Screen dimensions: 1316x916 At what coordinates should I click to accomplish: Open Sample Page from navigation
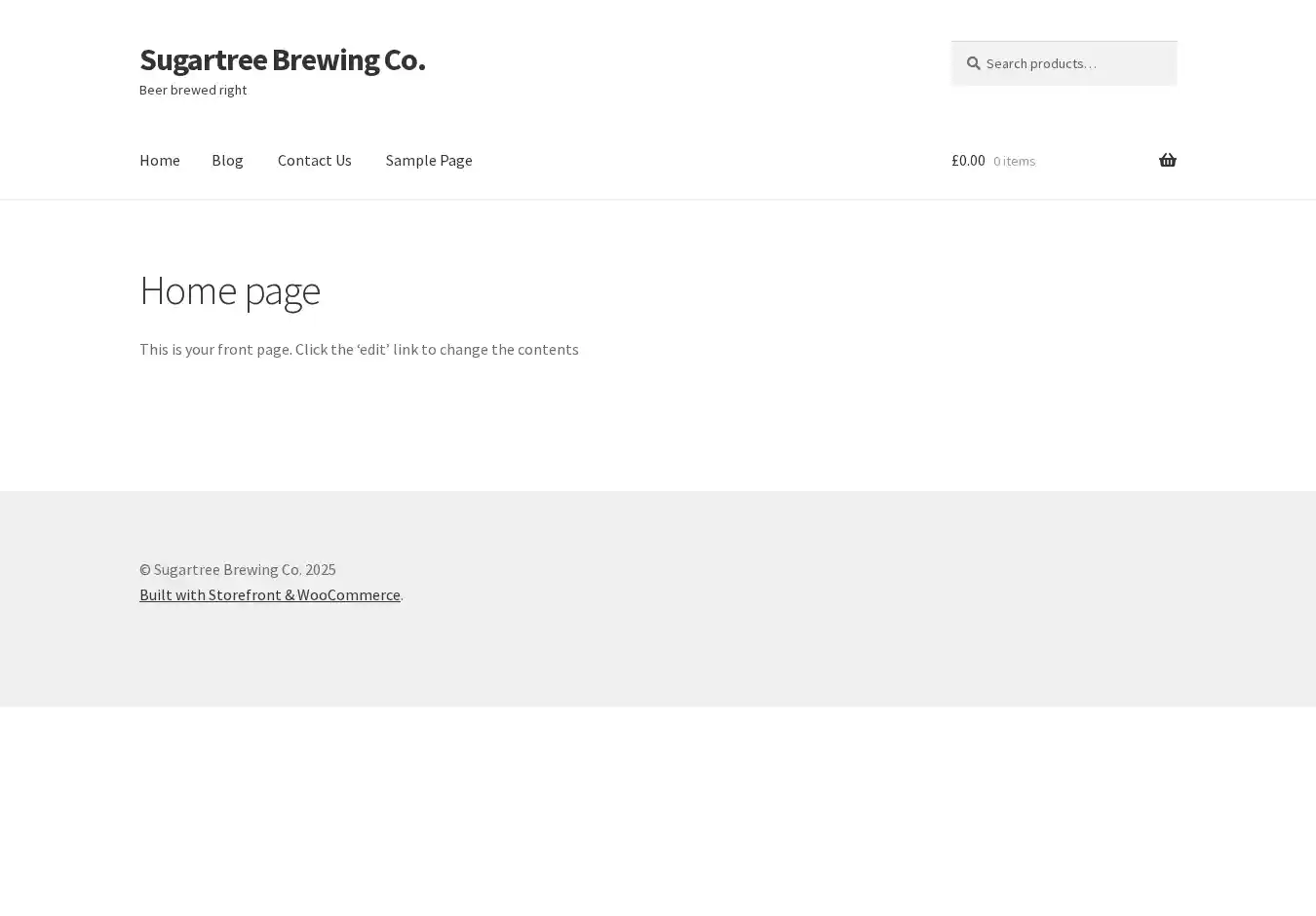(429, 160)
